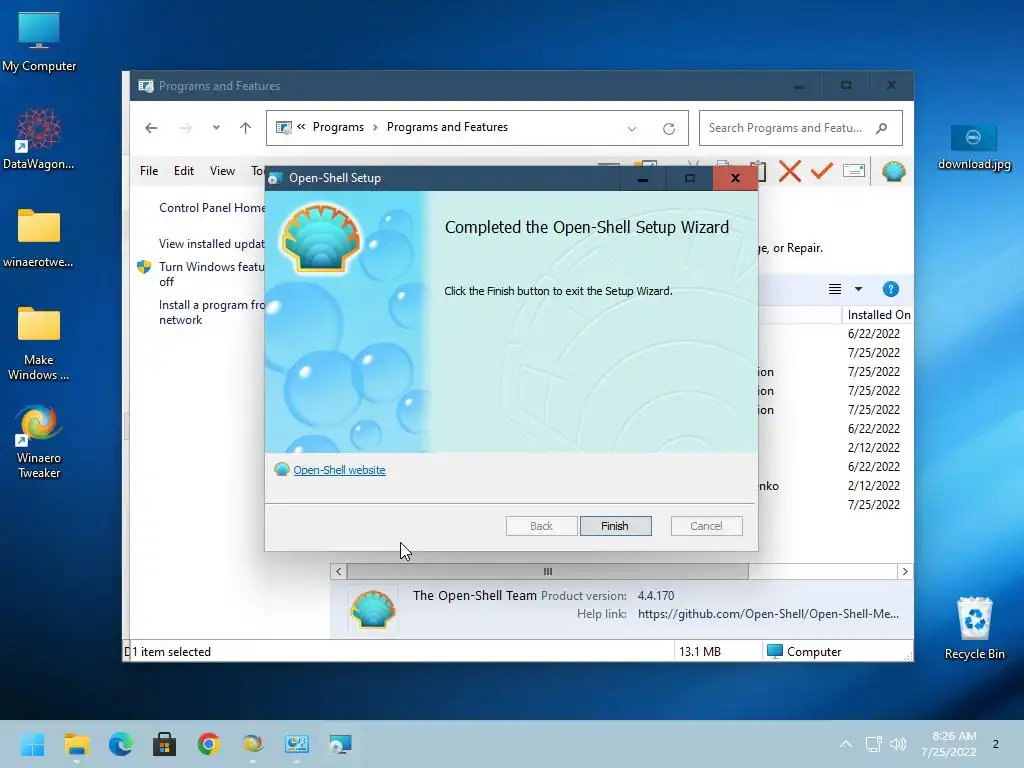Launch Microsoft Edge from the taskbar
Screen dimensions: 1024x768
[x=121, y=744]
